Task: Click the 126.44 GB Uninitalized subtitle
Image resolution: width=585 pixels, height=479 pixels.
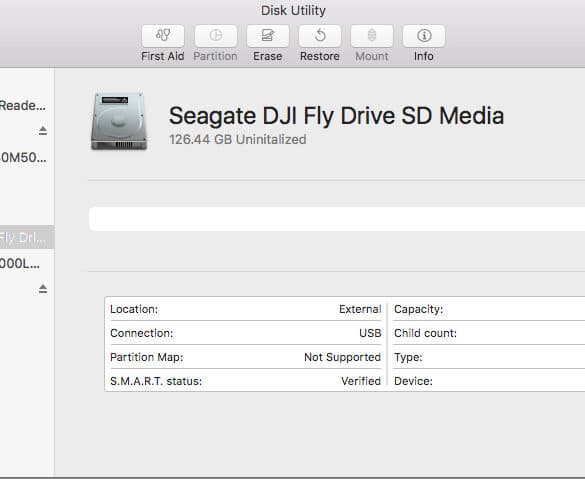Action: click(238, 140)
